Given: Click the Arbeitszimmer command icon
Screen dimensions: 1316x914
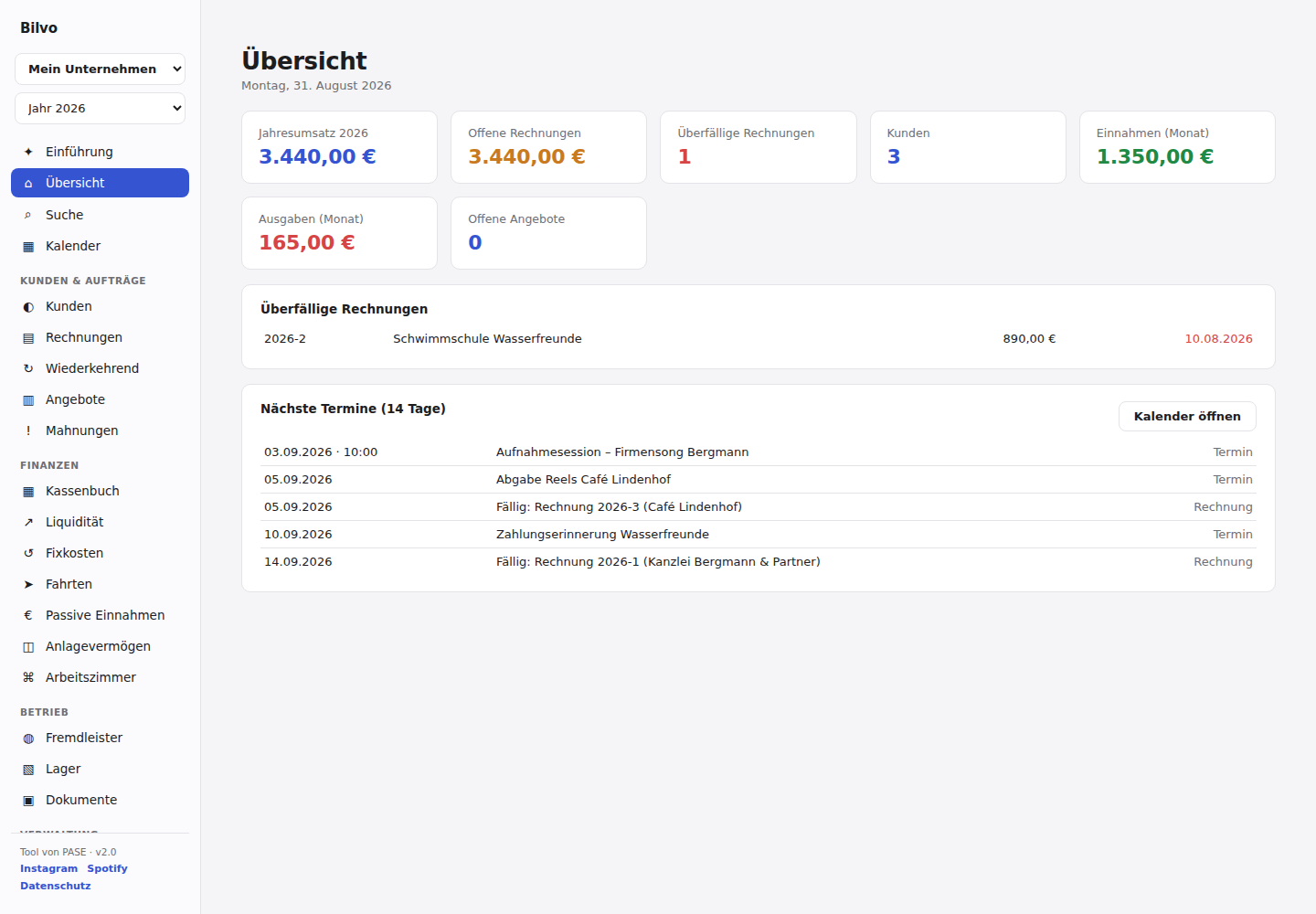Looking at the screenshot, I should click(28, 677).
